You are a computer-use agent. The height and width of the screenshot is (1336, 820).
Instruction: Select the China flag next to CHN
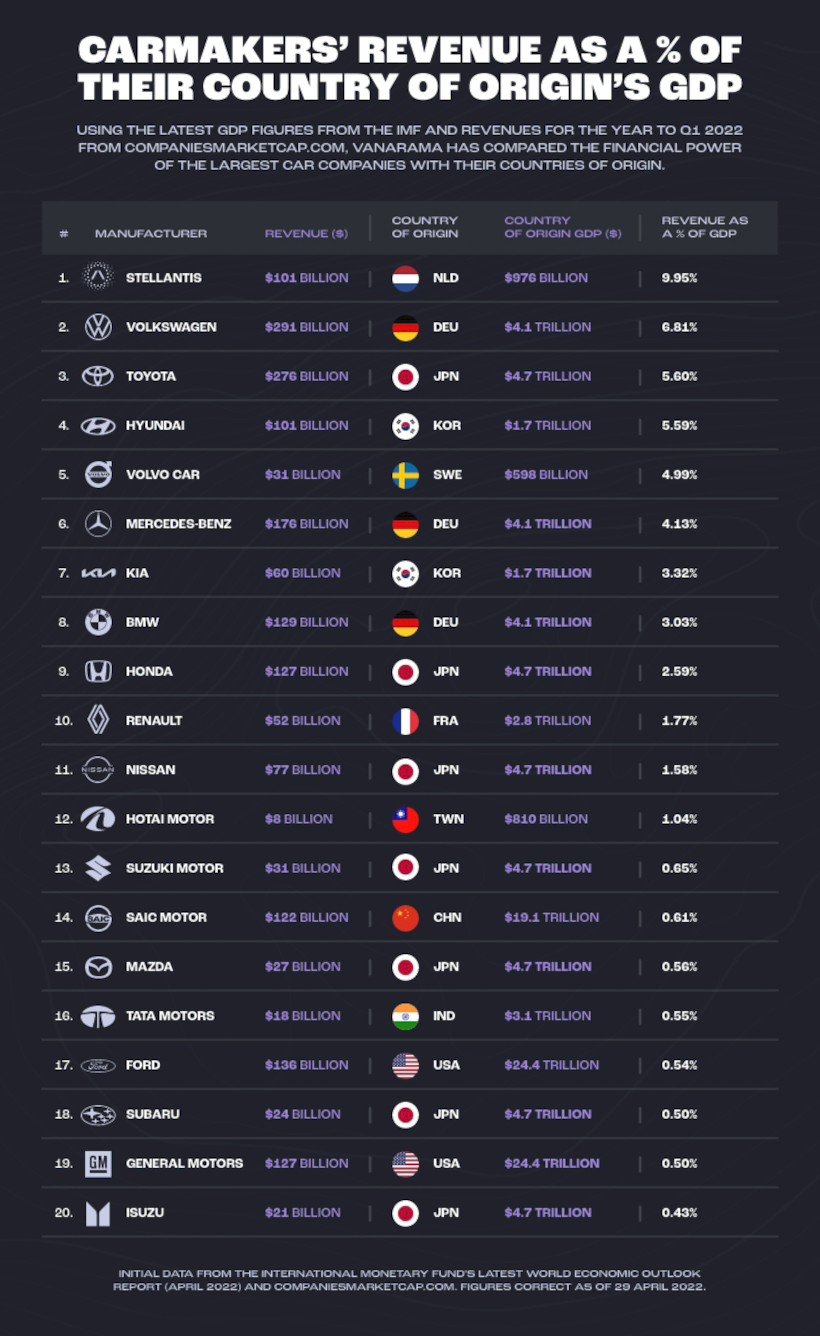pyautogui.click(x=405, y=917)
